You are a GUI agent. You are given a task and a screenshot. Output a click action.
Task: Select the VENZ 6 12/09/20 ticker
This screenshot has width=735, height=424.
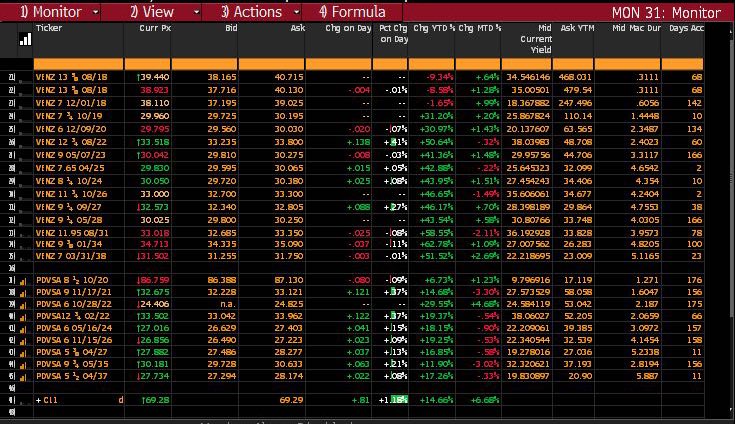point(71,129)
